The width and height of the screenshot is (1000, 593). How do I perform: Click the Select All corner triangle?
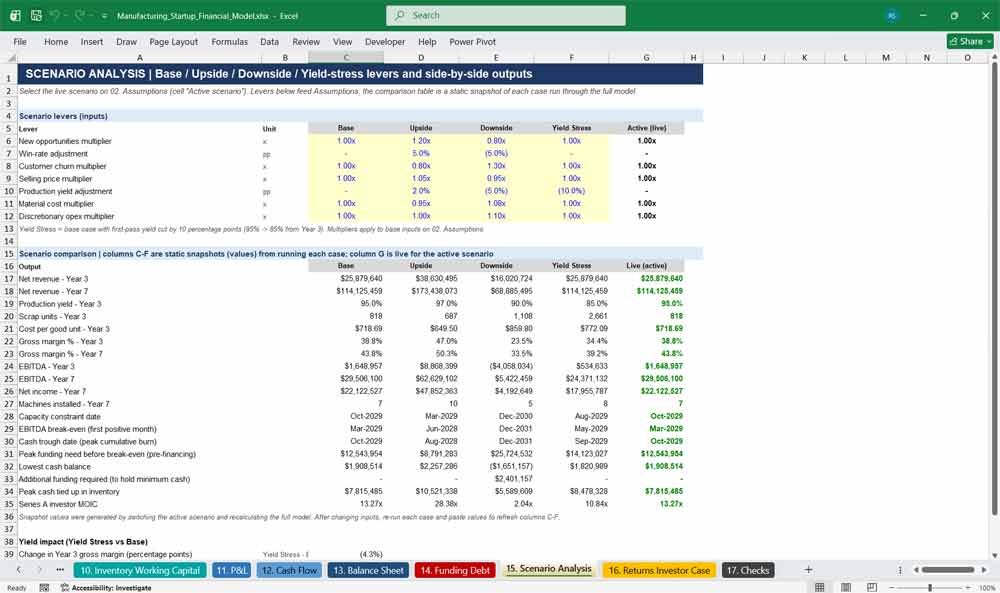(x=11, y=57)
